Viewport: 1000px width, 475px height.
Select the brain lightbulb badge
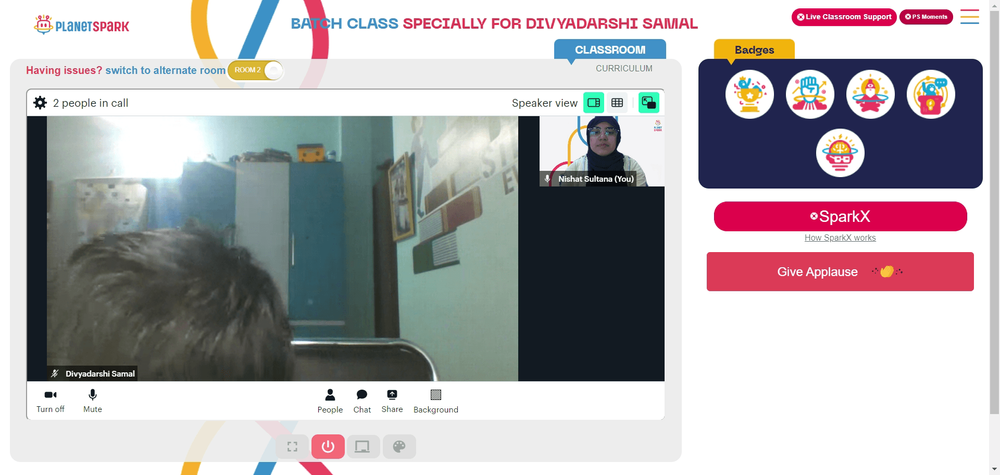click(x=840, y=153)
